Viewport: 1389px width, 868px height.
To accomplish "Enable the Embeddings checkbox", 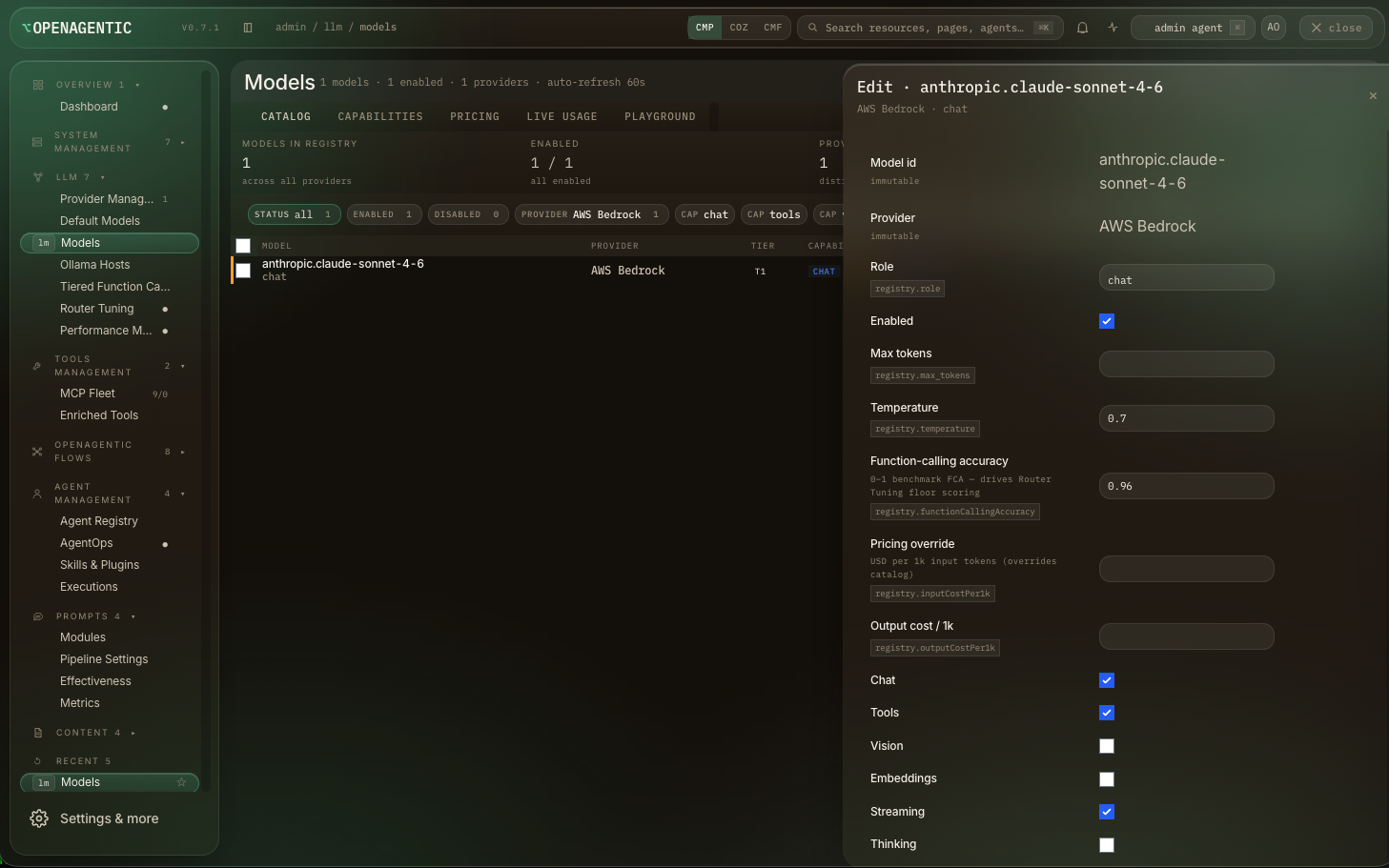I will click(x=1107, y=779).
